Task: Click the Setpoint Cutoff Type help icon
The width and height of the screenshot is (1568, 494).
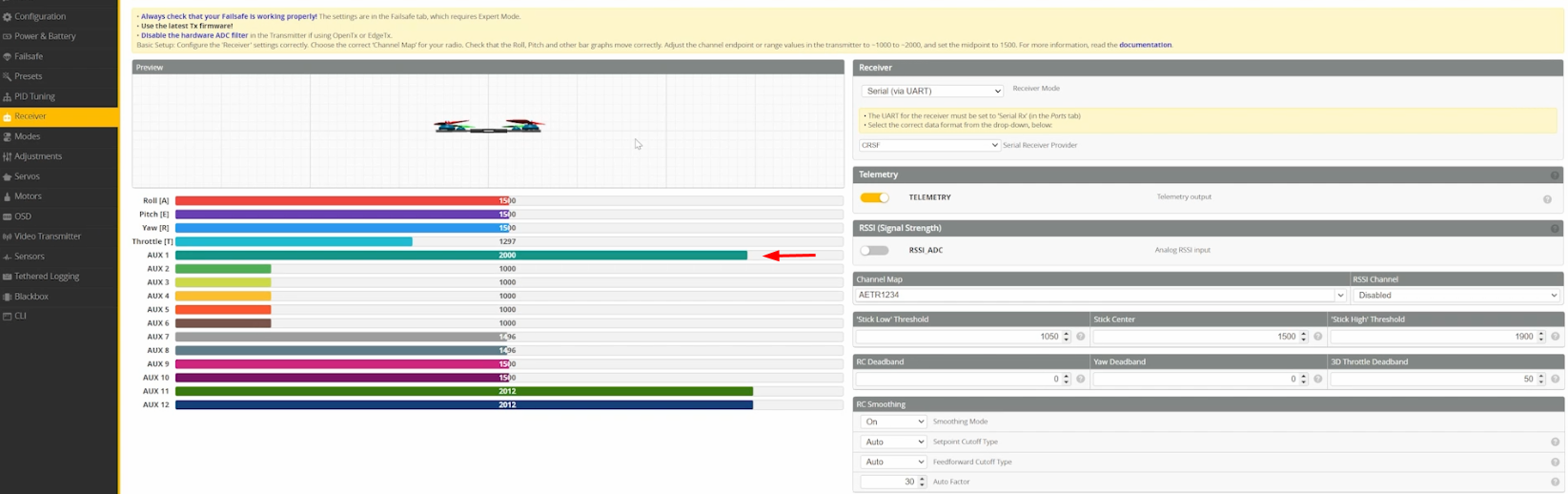Action: tap(1555, 443)
